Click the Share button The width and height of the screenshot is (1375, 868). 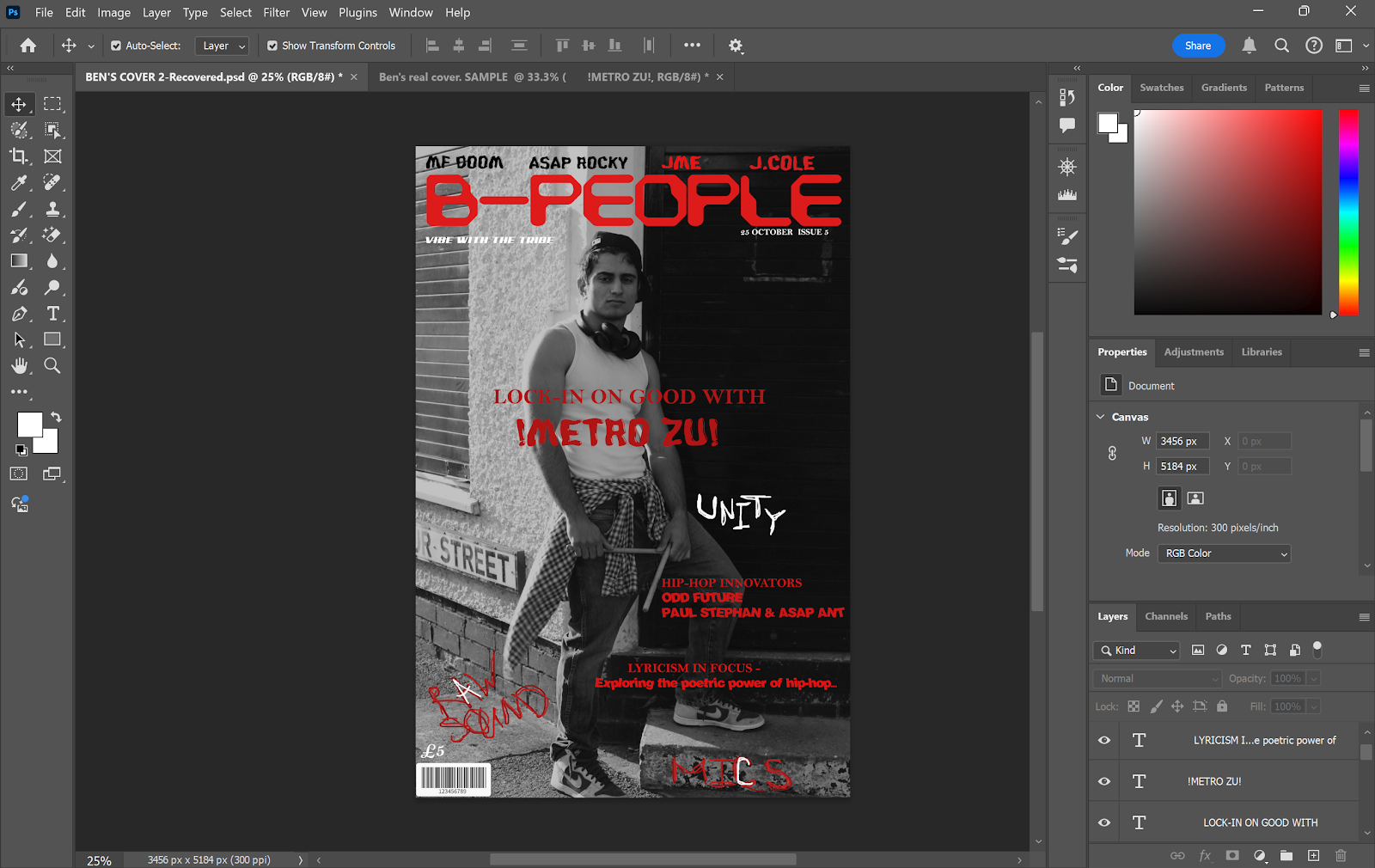(x=1197, y=46)
